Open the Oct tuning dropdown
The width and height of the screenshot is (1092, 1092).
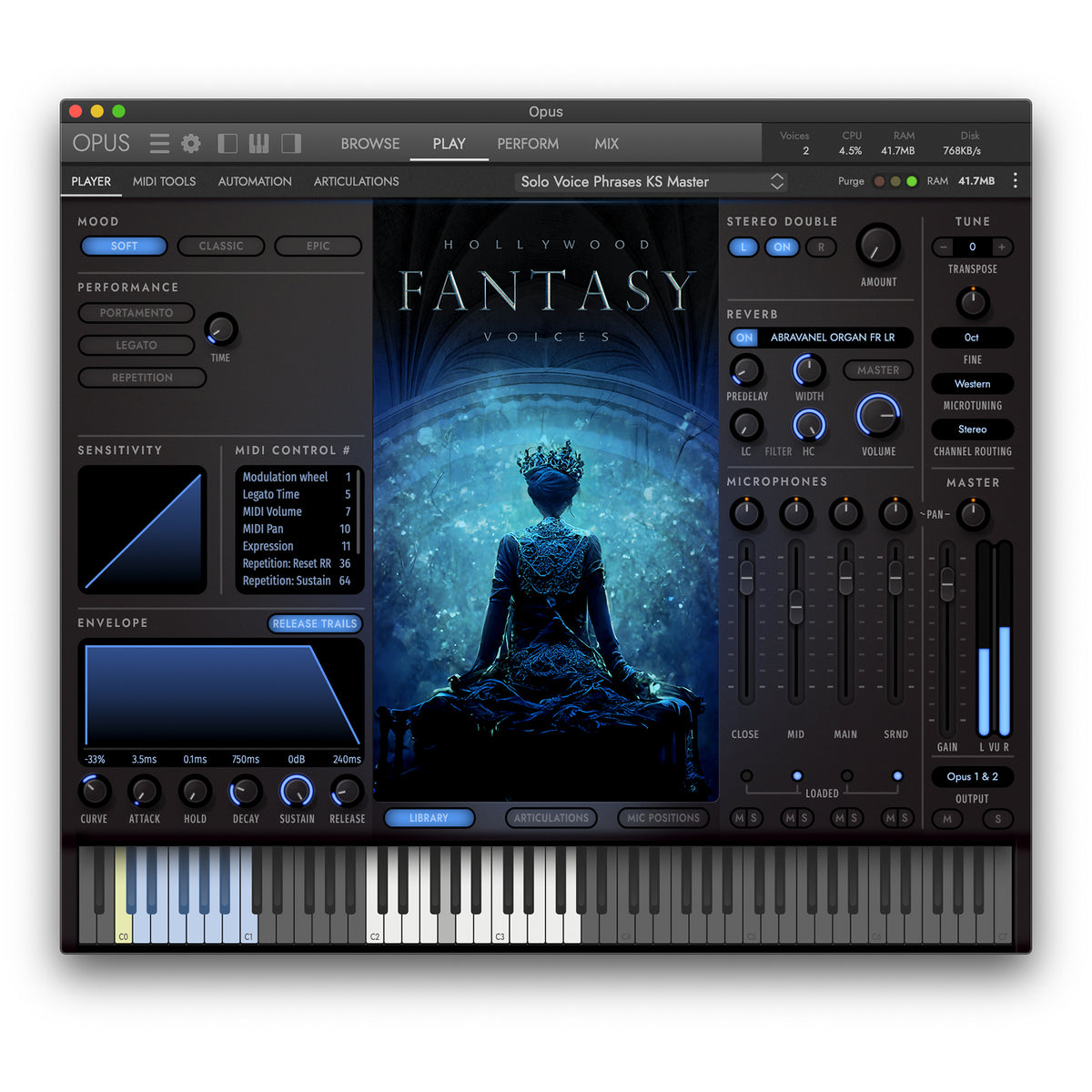[972, 338]
